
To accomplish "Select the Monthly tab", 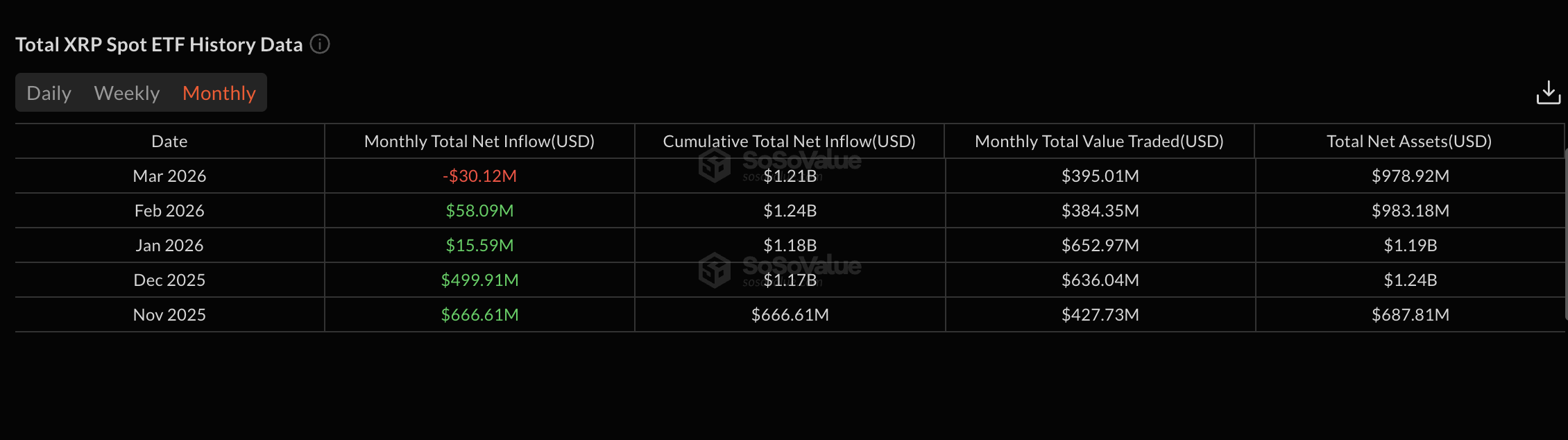I will [219, 92].
